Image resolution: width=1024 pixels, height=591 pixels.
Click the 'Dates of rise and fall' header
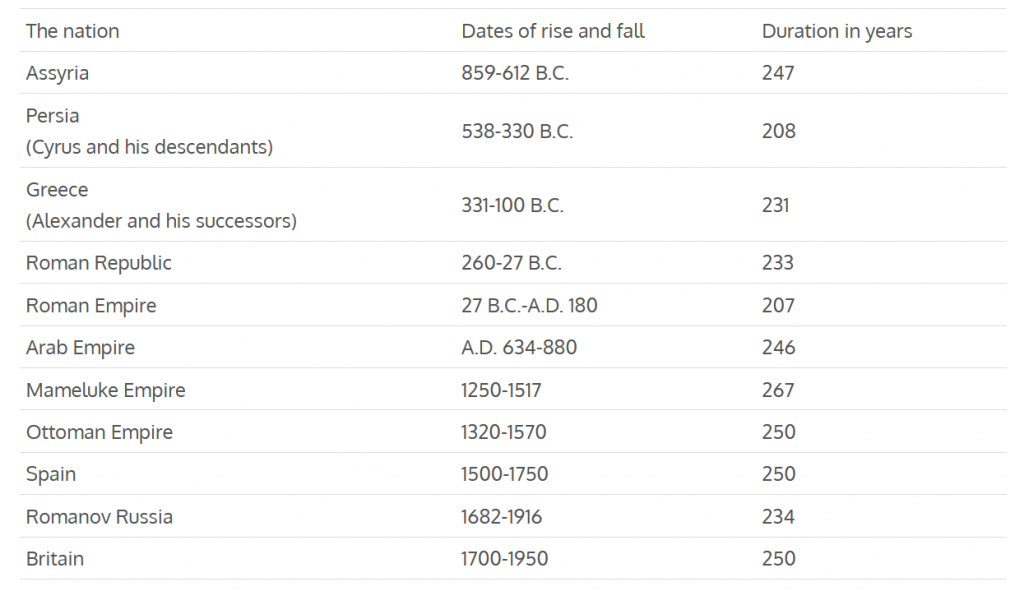[x=553, y=31]
